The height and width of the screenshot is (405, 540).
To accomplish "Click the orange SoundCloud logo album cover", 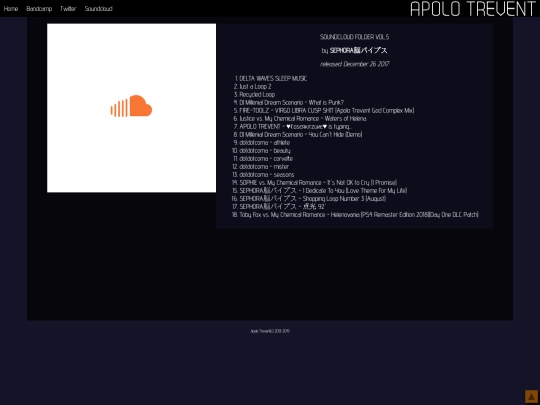I will [132, 108].
